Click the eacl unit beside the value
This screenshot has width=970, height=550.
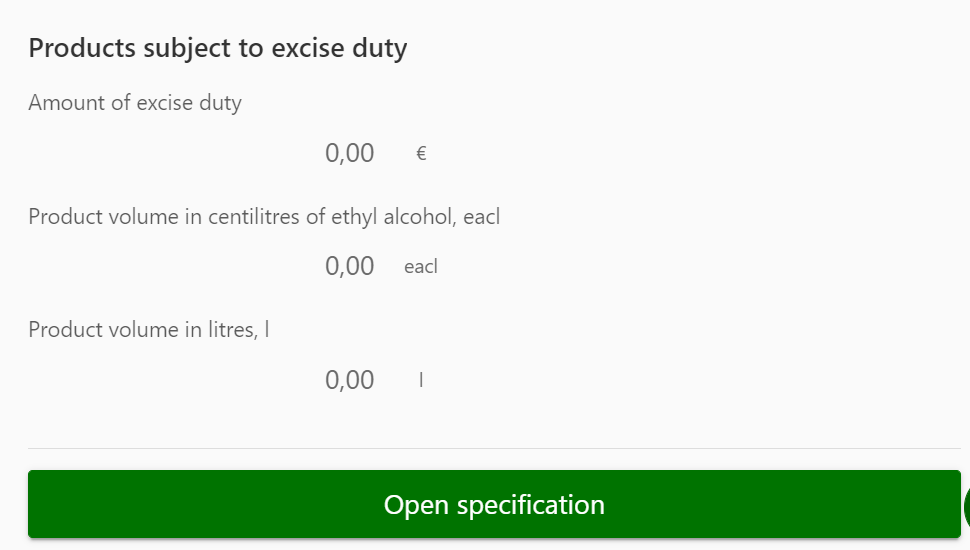click(421, 267)
